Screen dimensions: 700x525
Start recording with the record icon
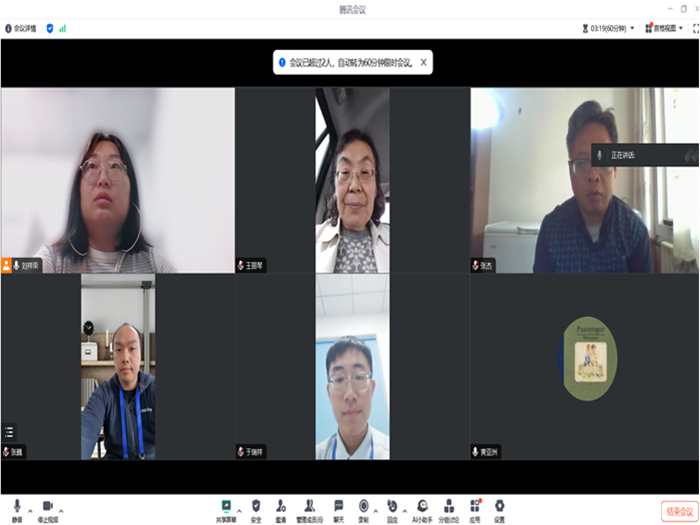[364, 507]
